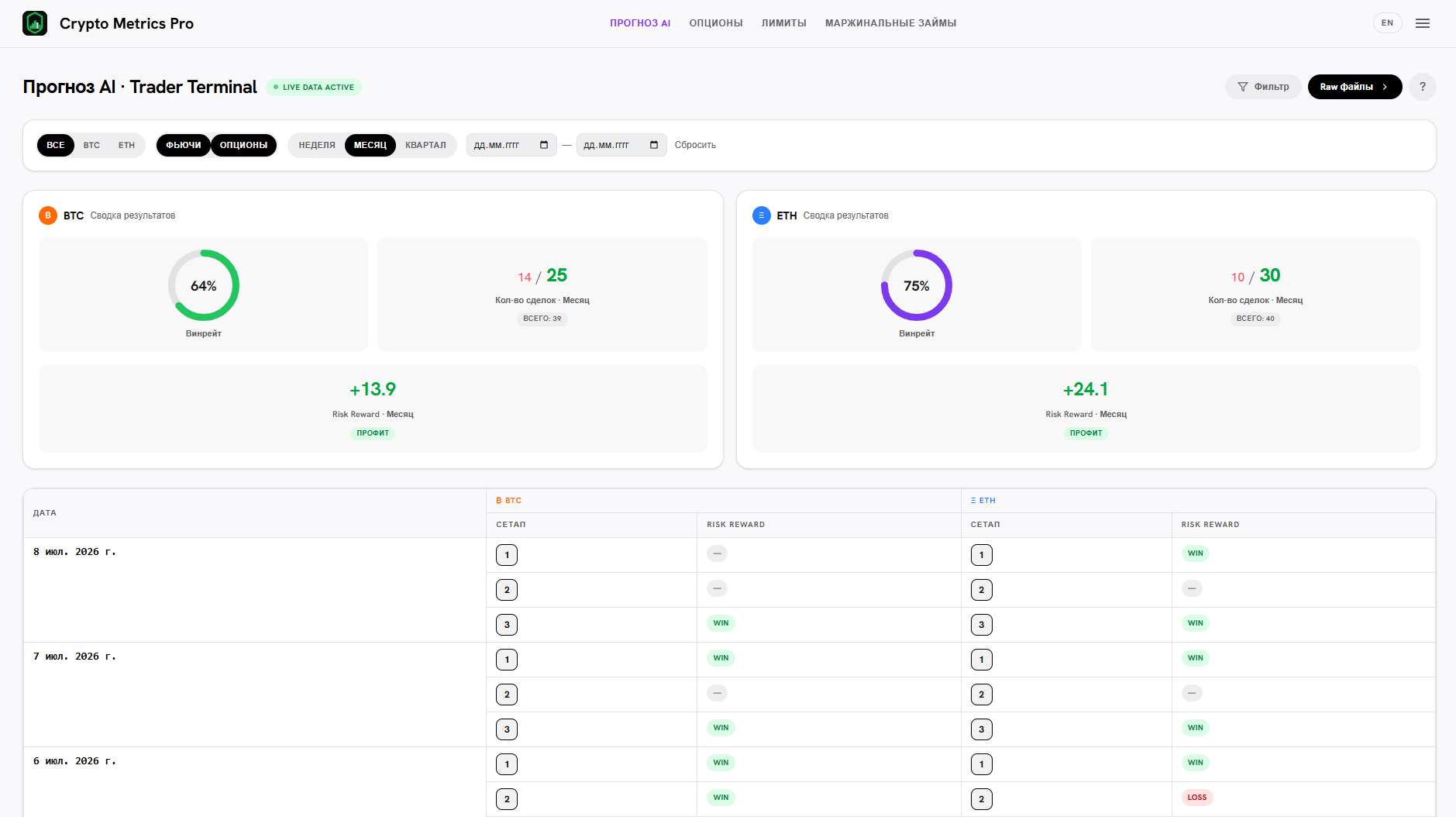The height and width of the screenshot is (817, 1456).
Task: Click the LOSS badge in ETH column
Action: [x=1196, y=798]
